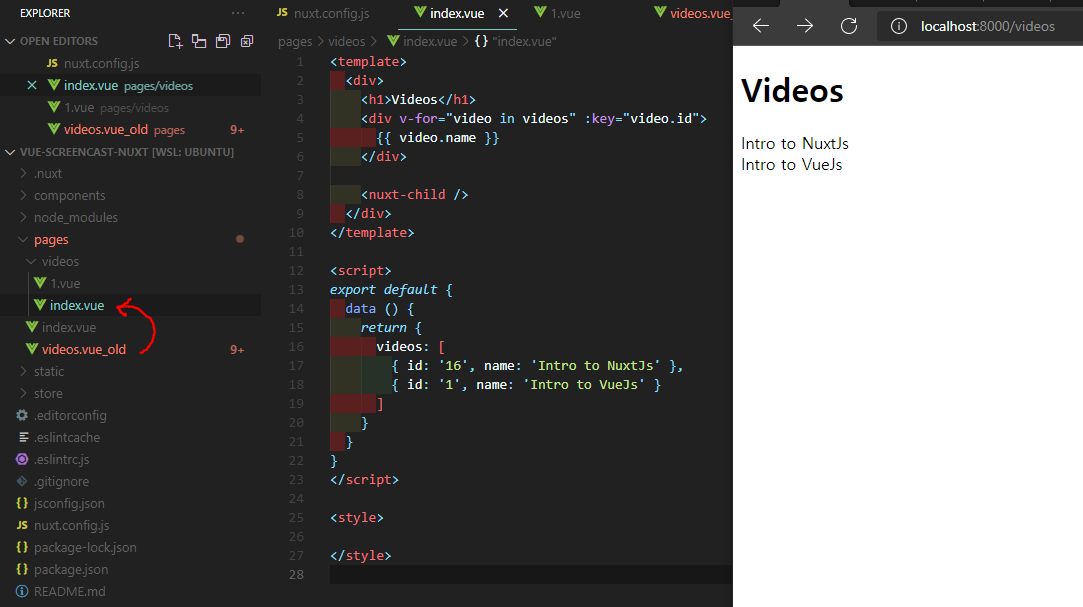Viewport: 1083px width, 607px height.
Task: Open 1.vue in the videos folder tree
Action: (65, 284)
